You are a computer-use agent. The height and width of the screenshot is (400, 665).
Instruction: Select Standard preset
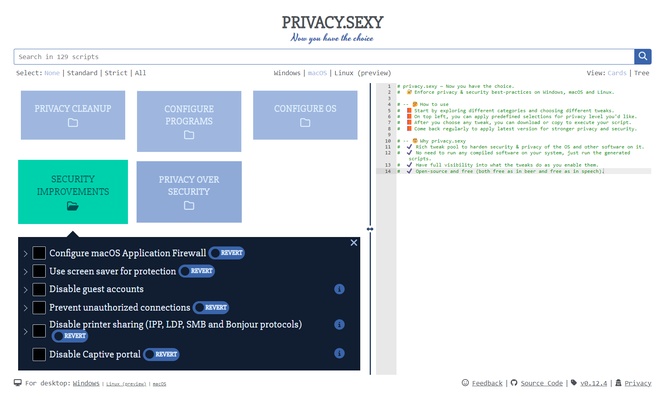[x=82, y=73]
